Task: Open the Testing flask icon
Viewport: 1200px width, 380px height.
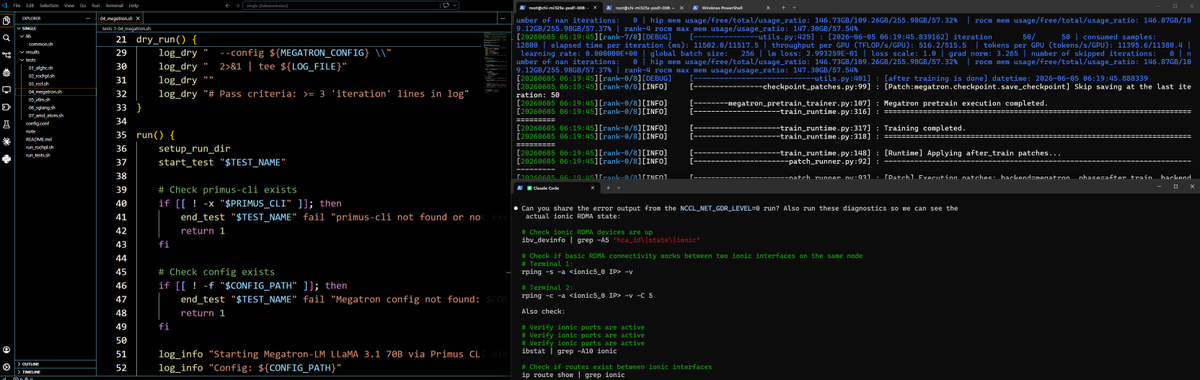Action: tap(6, 124)
